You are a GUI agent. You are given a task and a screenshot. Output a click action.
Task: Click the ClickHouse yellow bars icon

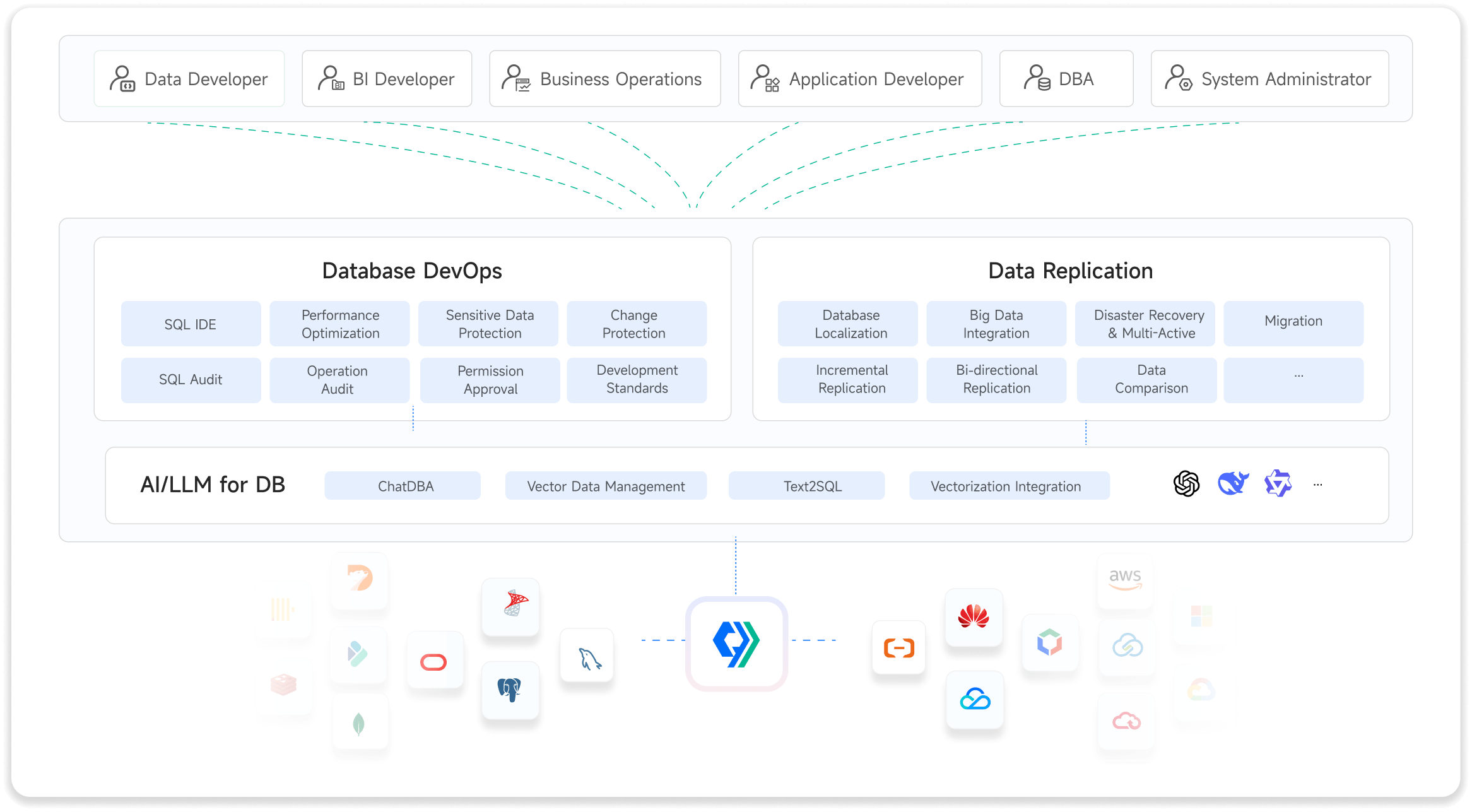pyautogui.click(x=283, y=609)
